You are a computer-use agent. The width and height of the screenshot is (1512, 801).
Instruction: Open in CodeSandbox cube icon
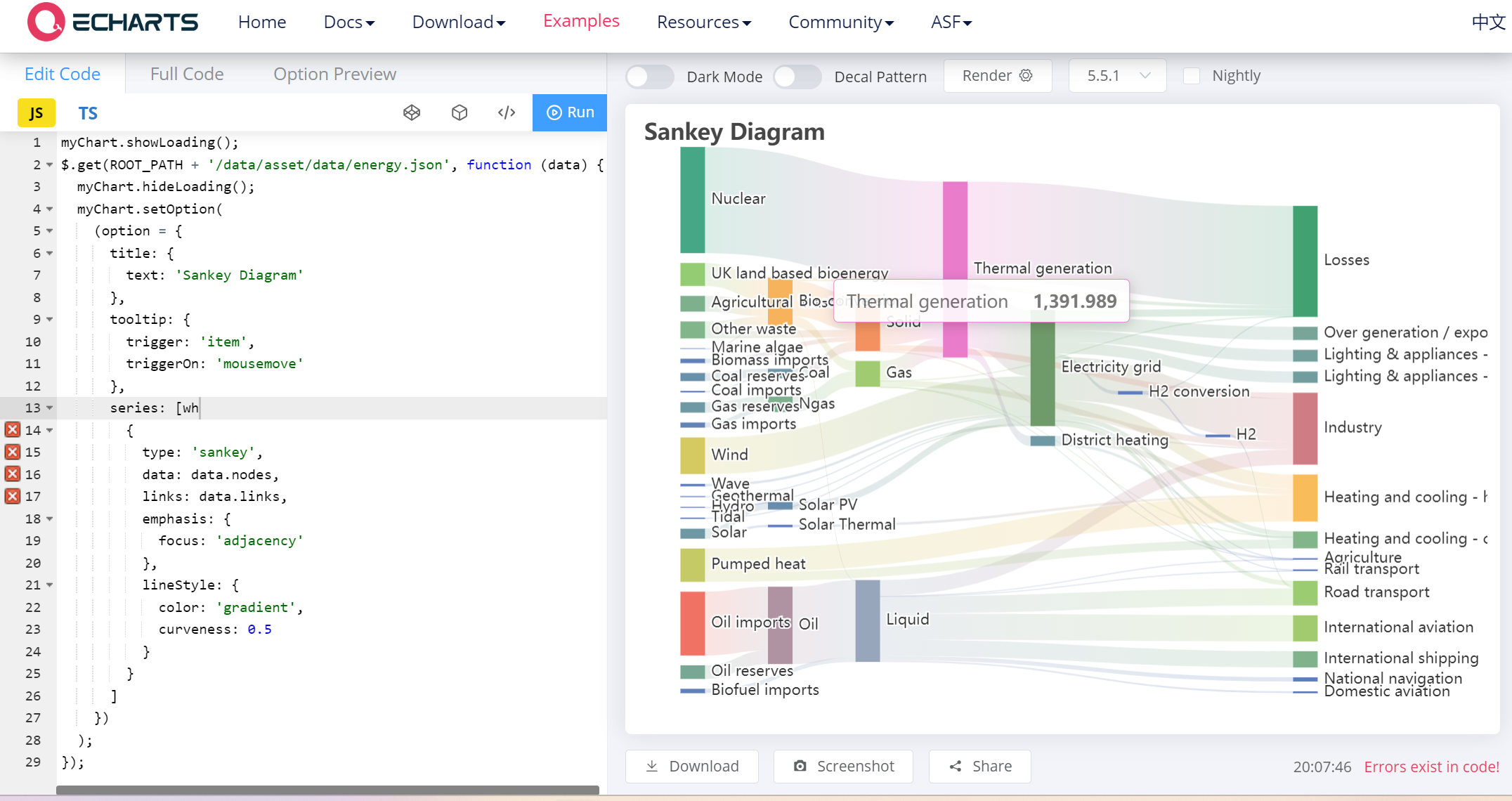click(x=460, y=112)
